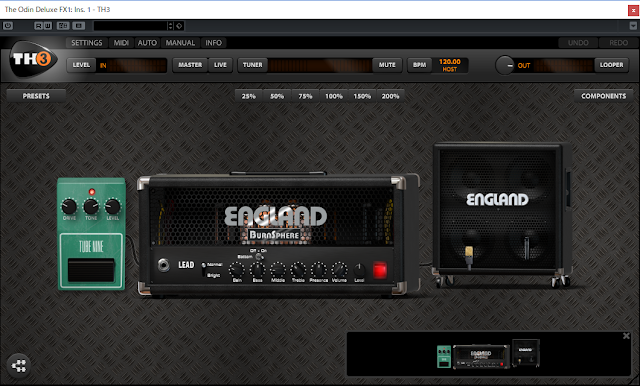Select the right microphone on England cabinet
640x386 pixels.
(x=527, y=248)
